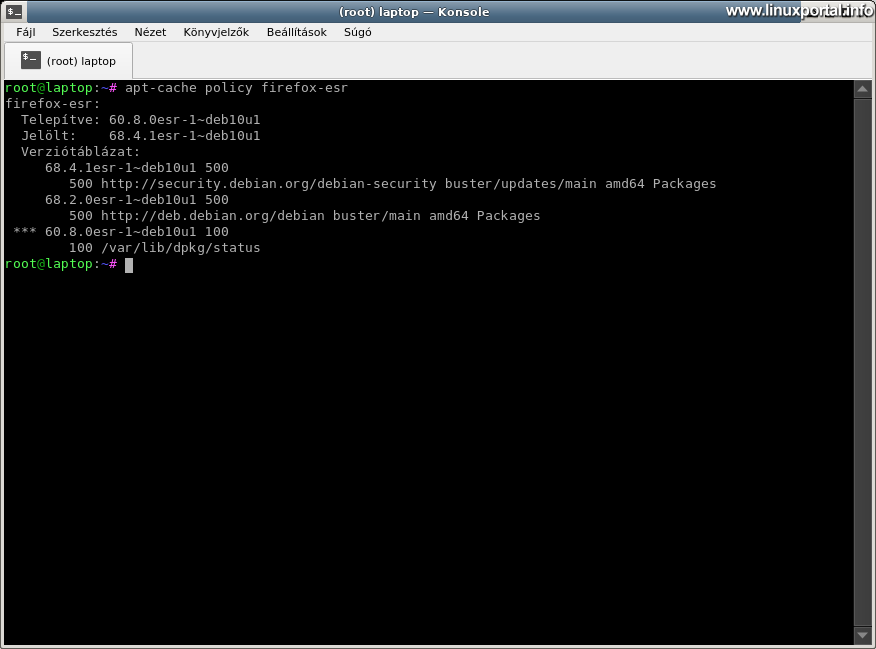
Task: Click the scrollbar up arrow
Action: point(862,88)
